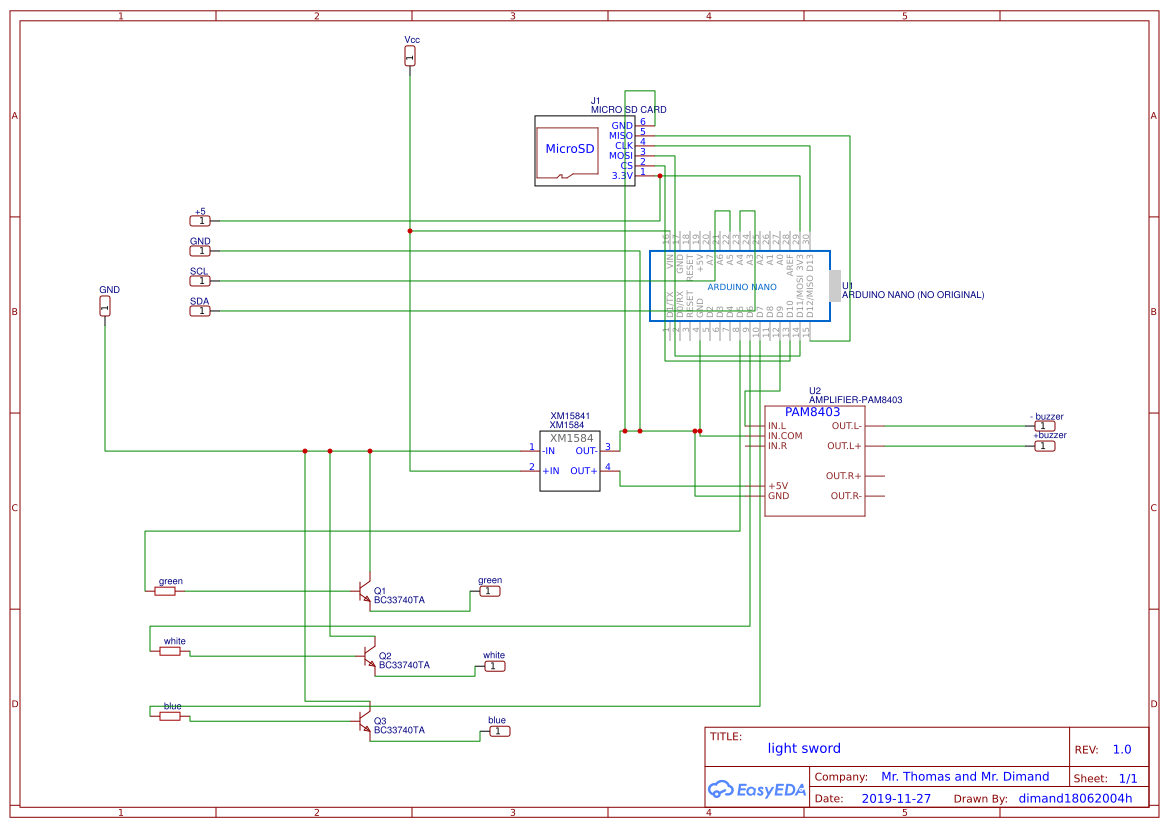
Task: Click the "OUT+" pin label on XM1584
Action: pos(584,471)
